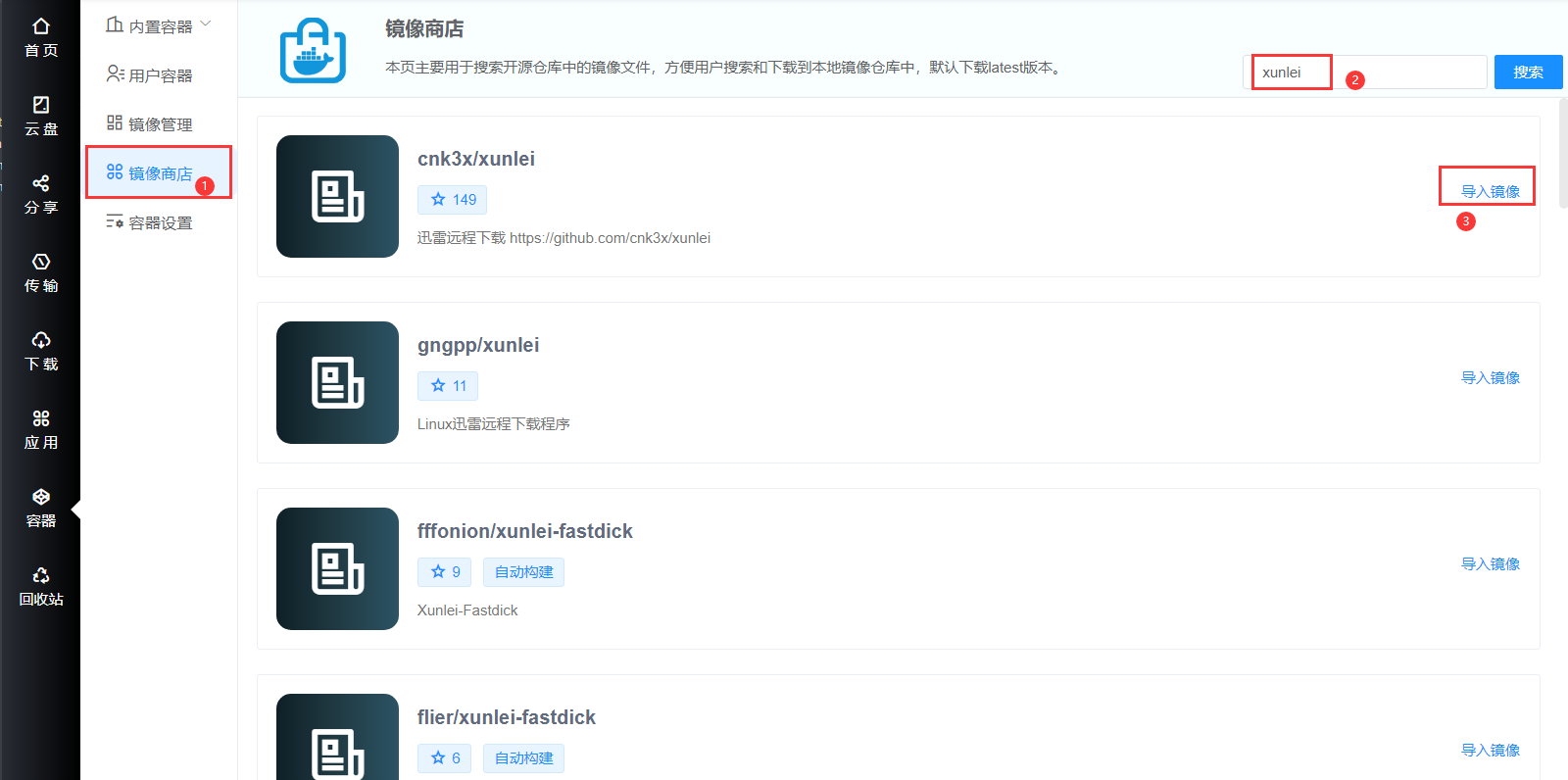
Task: Click the gngpp/xunlei image thumbnail icon
Action: (337, 382)
